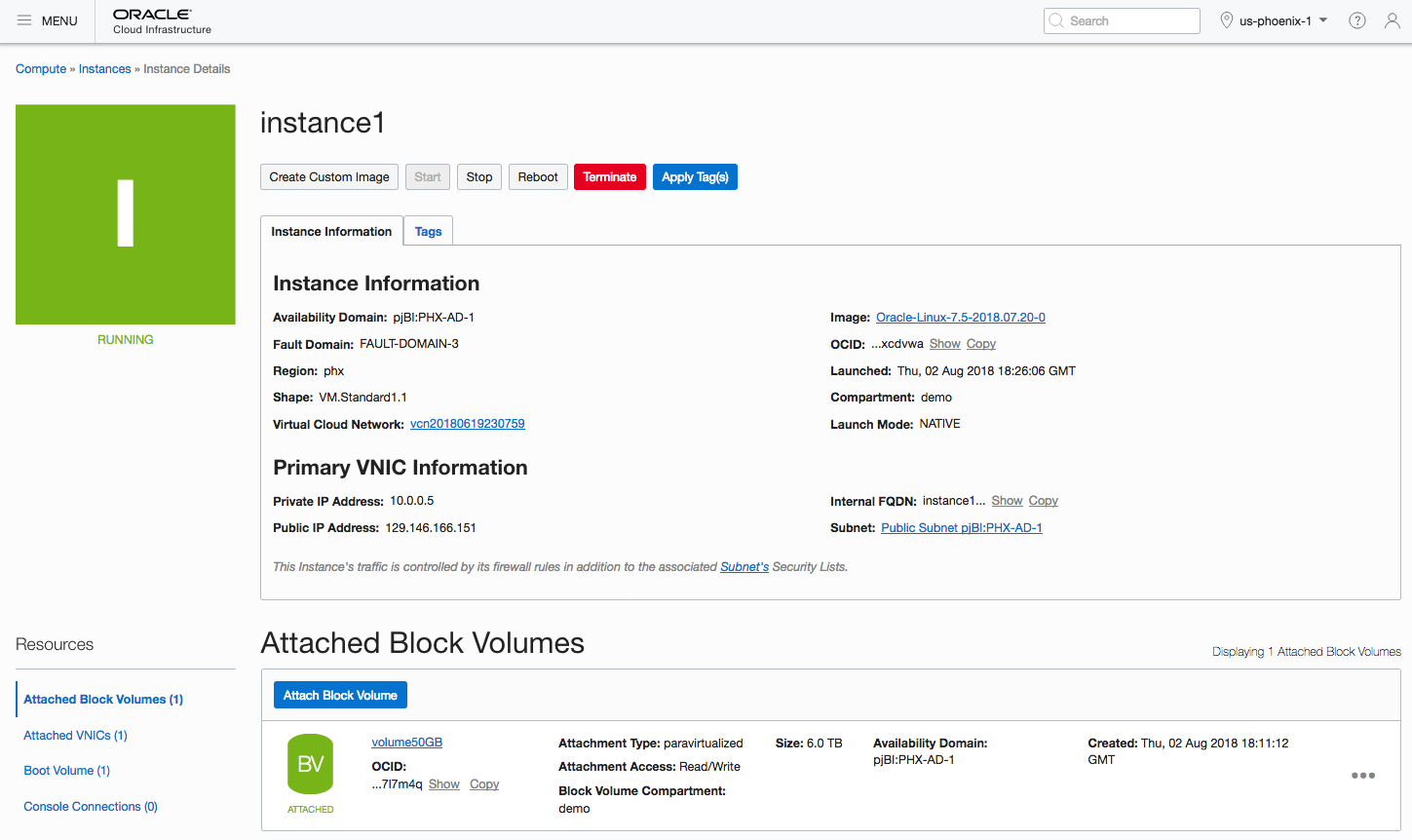The width and height of the screenshot is (1412, 840).
Task: Select Boot Volume in Resources list
Action: tap(66, 771)
